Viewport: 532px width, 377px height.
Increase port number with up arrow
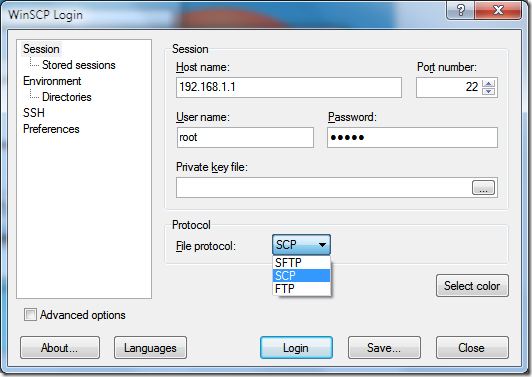click(488, 83)
